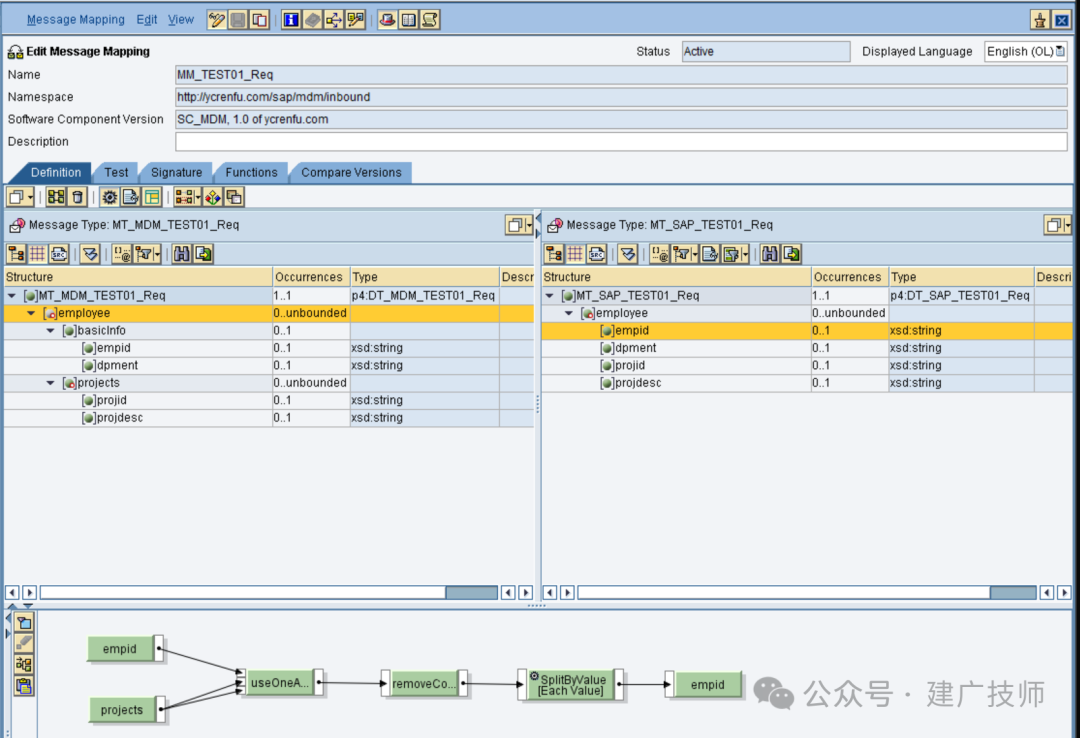The width and height of the screenshot is (1080, 738).
Task: Toggle the table grid view in source panel
Action: tap(37, 254)
